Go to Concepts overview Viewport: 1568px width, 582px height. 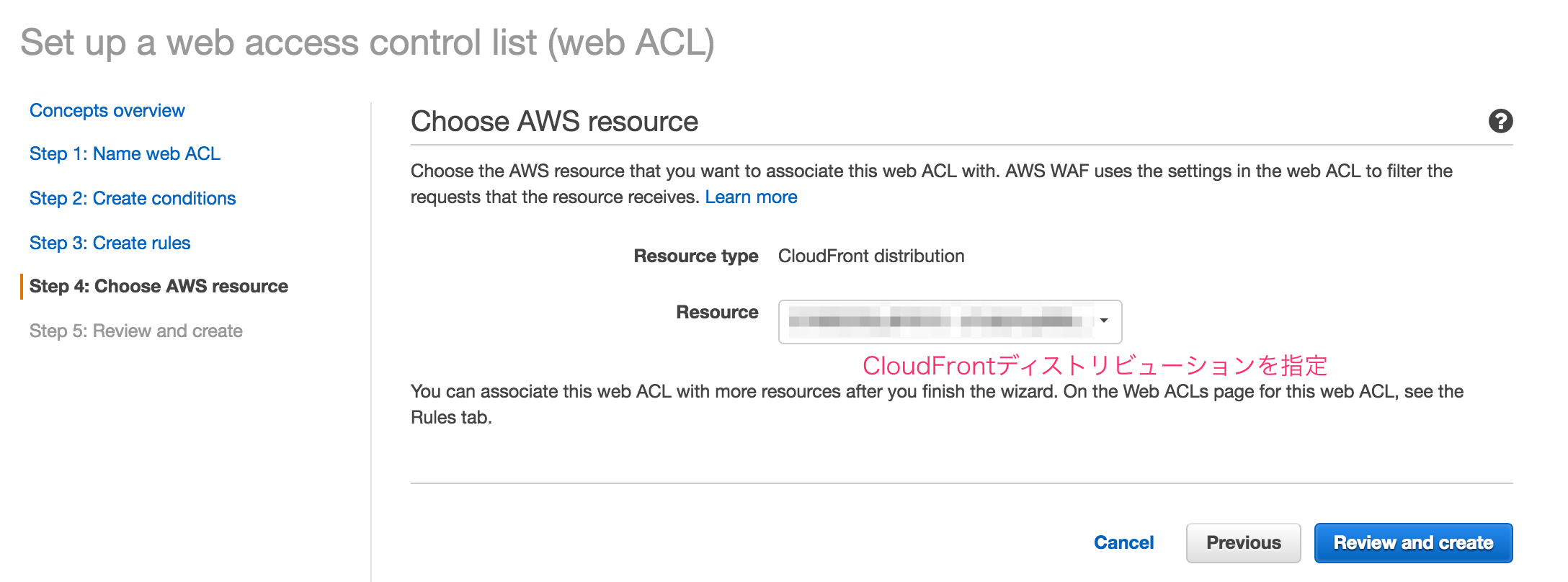107,110
